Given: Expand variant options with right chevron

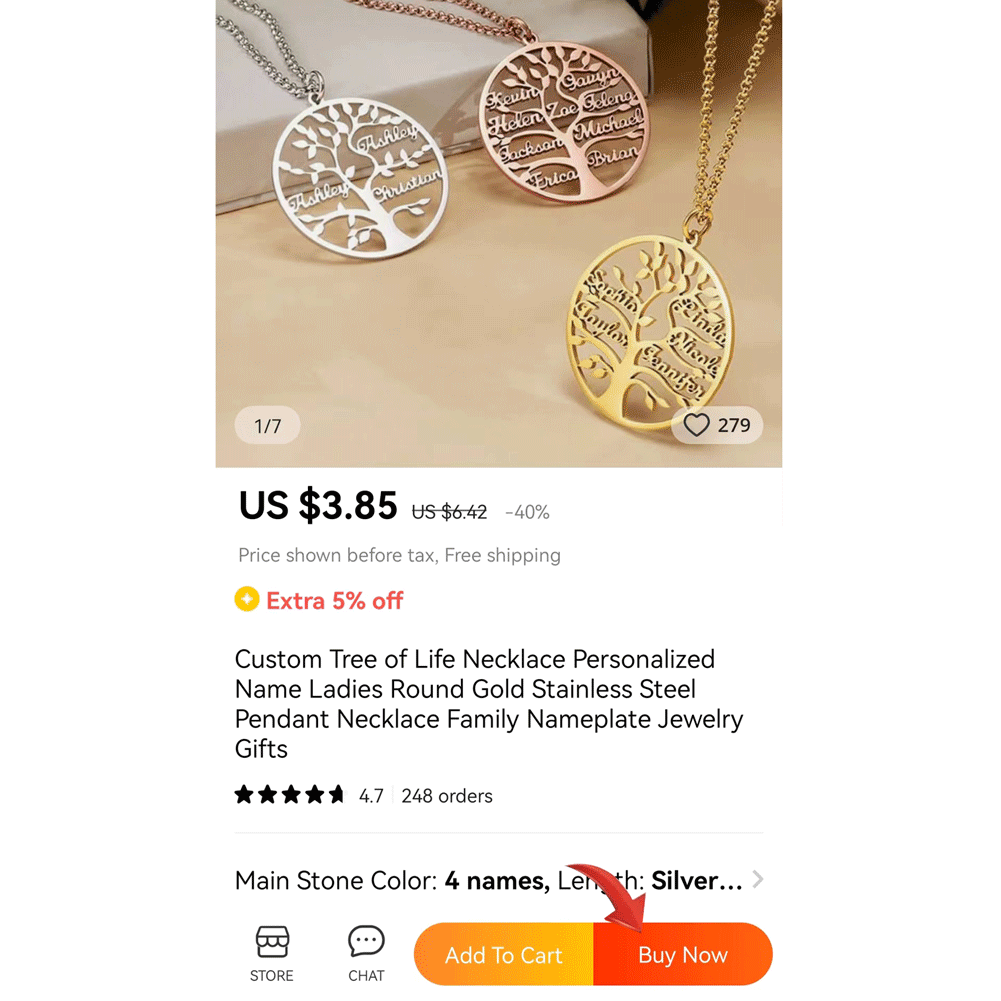Looking at the screenshot, I should [x=758, y=880].
